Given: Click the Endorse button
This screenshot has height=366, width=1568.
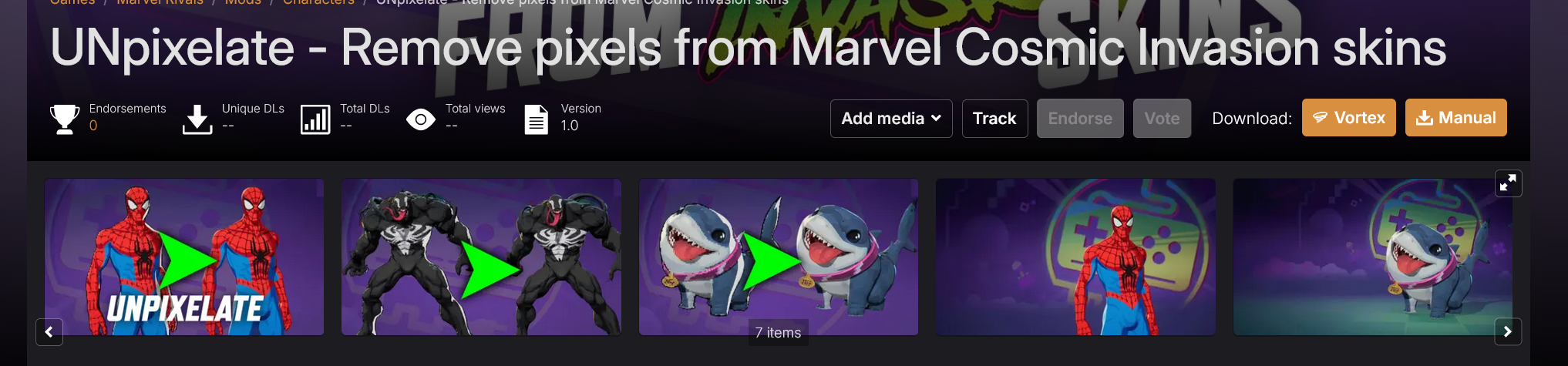Looking at the screenshot, I should click(1080, 119).
